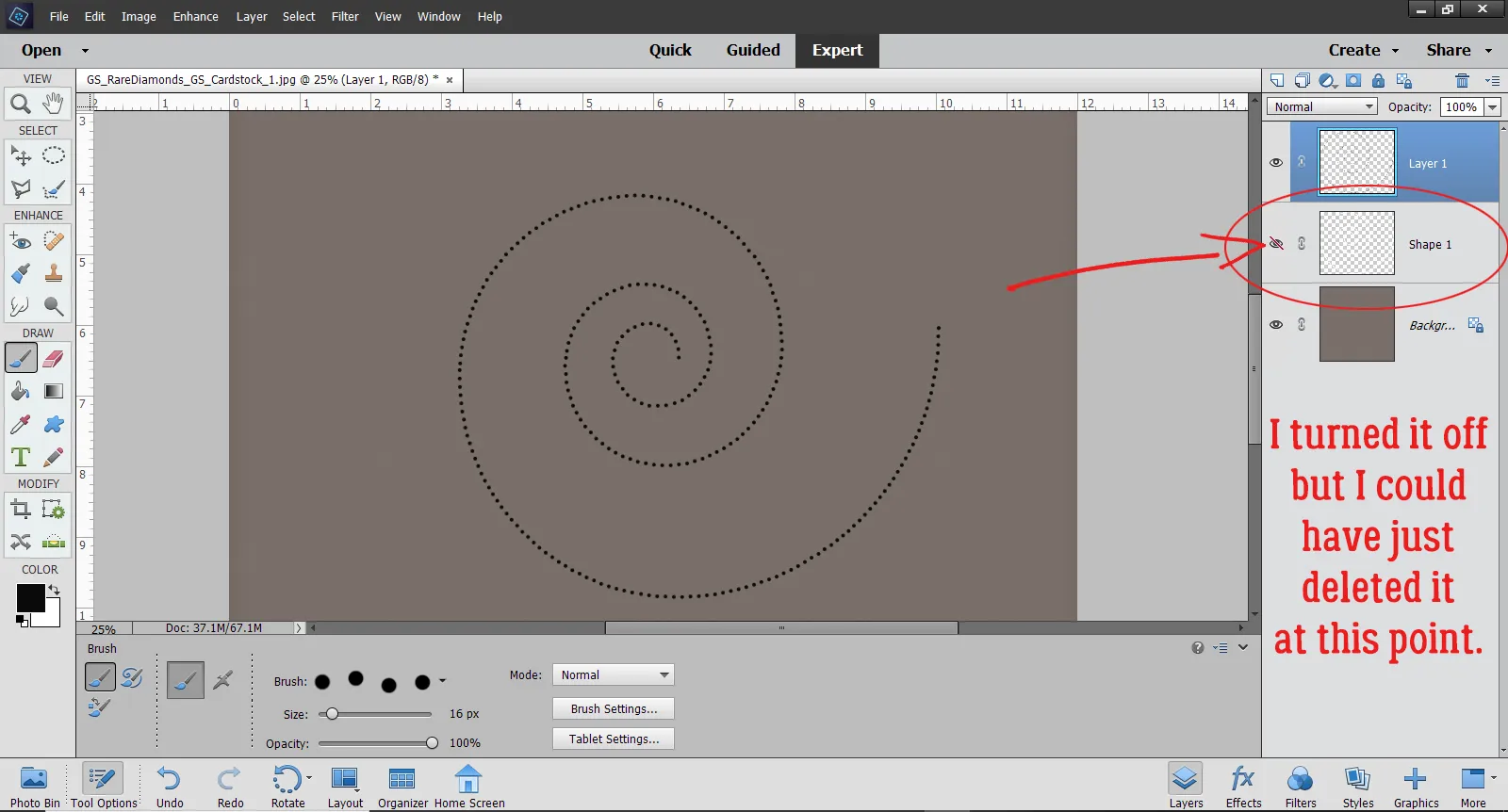Click the Brush Settings button

pos(614,709)
